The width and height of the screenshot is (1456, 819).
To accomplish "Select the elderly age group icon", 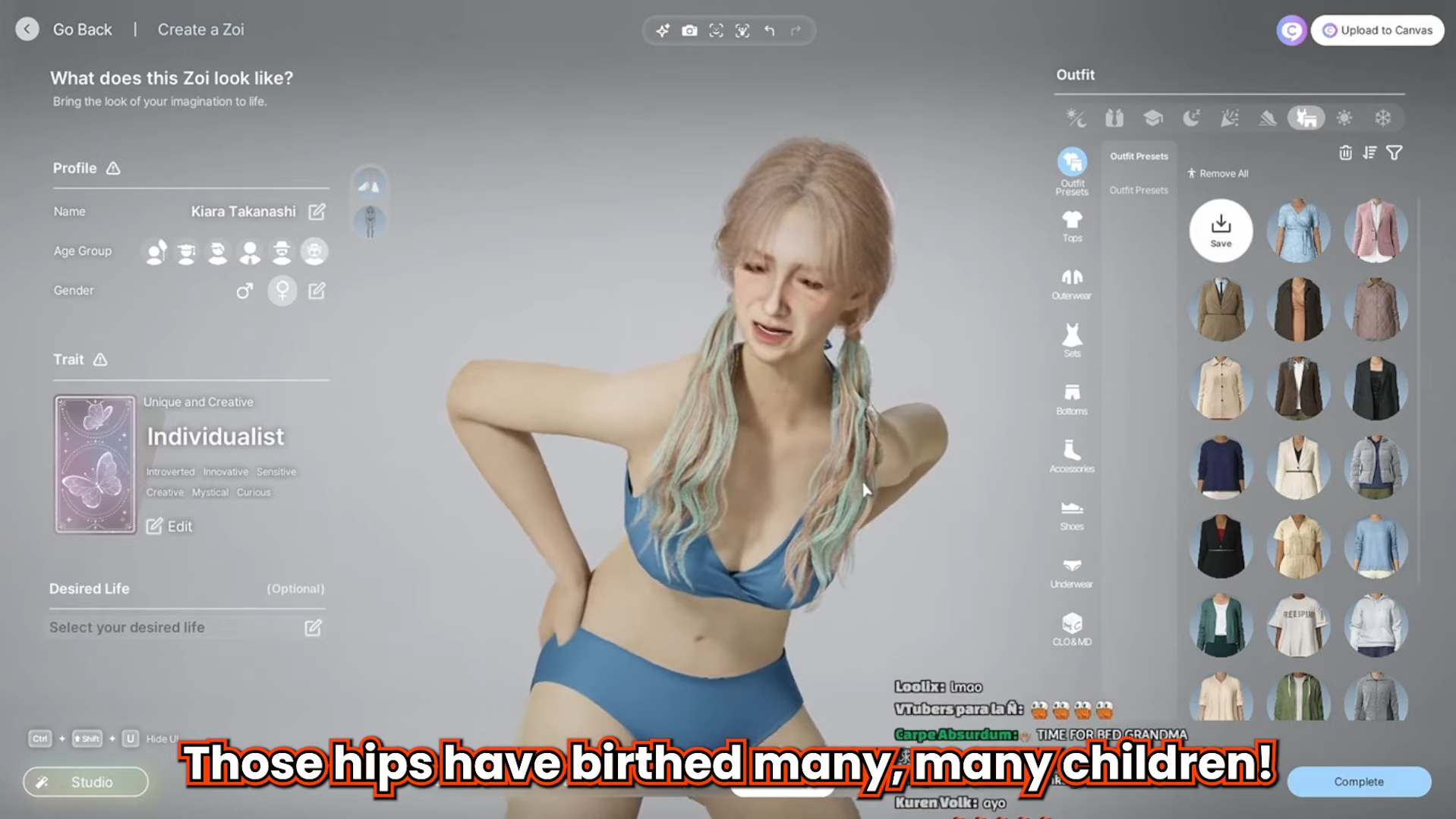I will point(314,252).
